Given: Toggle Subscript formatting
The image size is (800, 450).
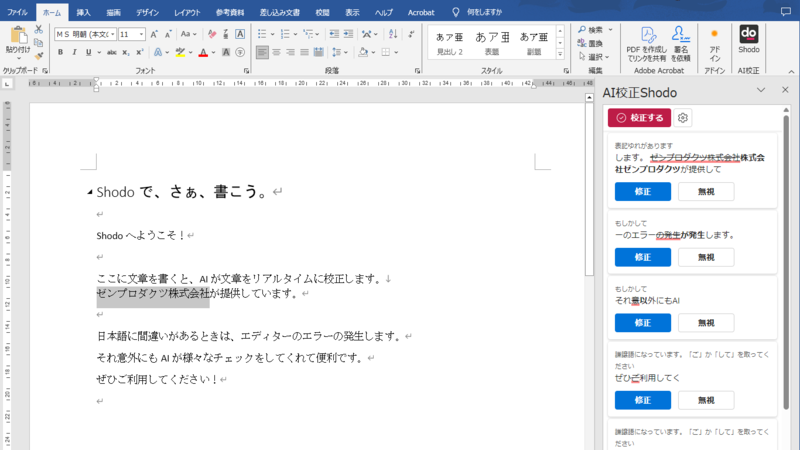Looking at the screenshot, I should click(x=126, y=52).
